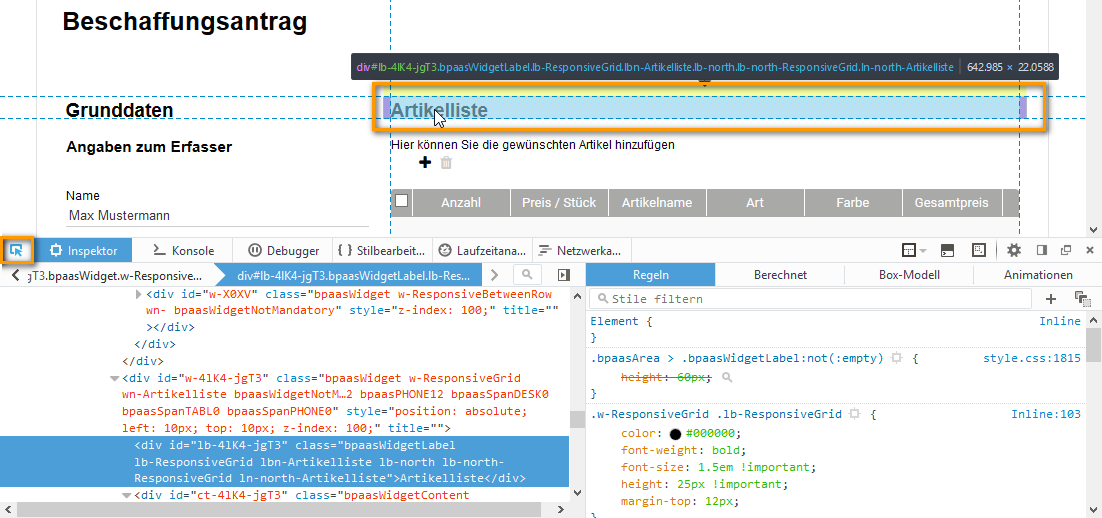Activate the element picker tool

point(17,250)
